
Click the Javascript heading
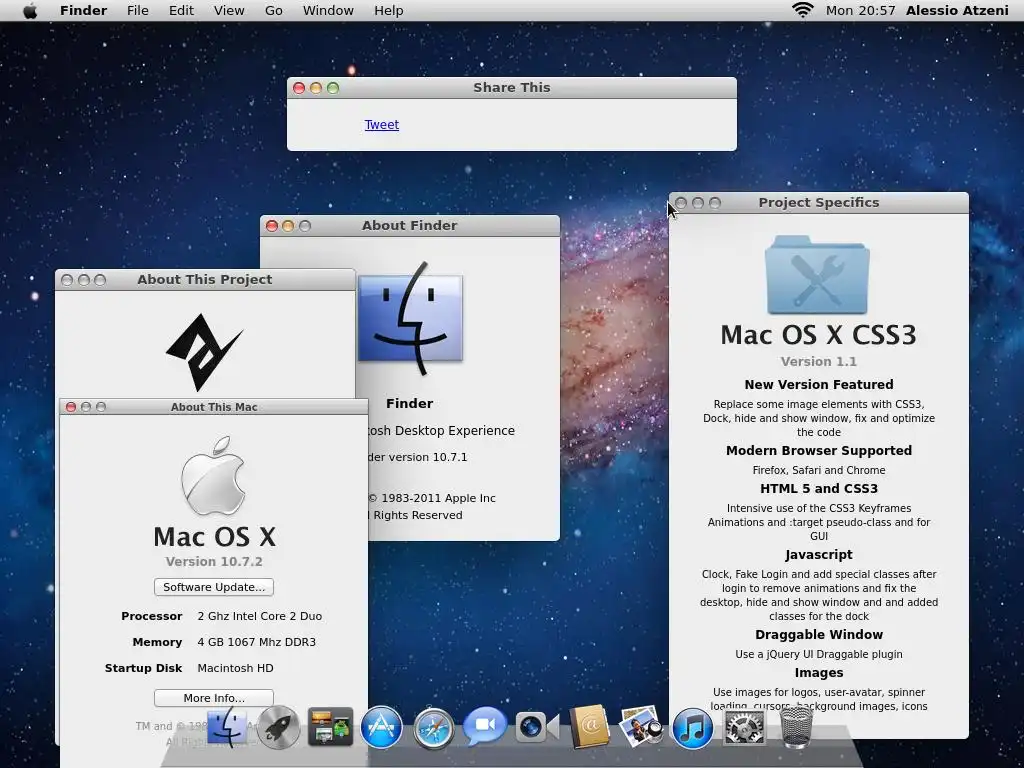click(819, 554)
